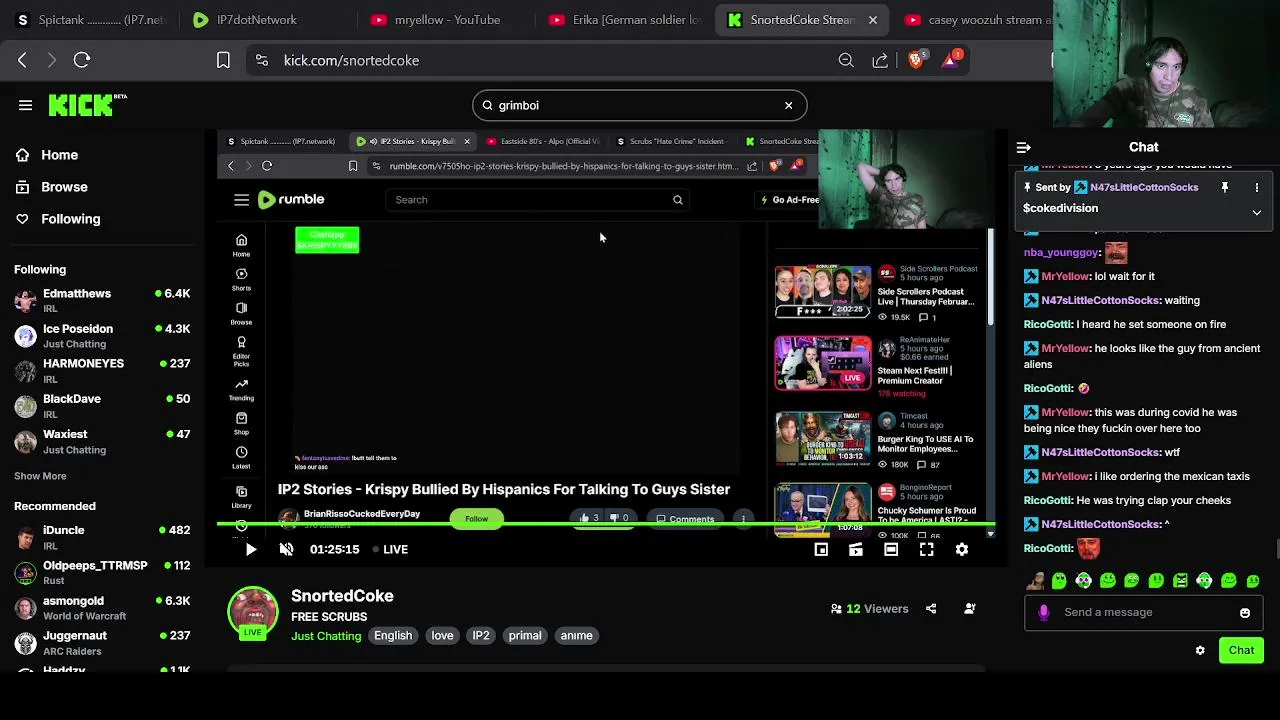
Task: Open chat settings gear
Action: click(1200, 651)
